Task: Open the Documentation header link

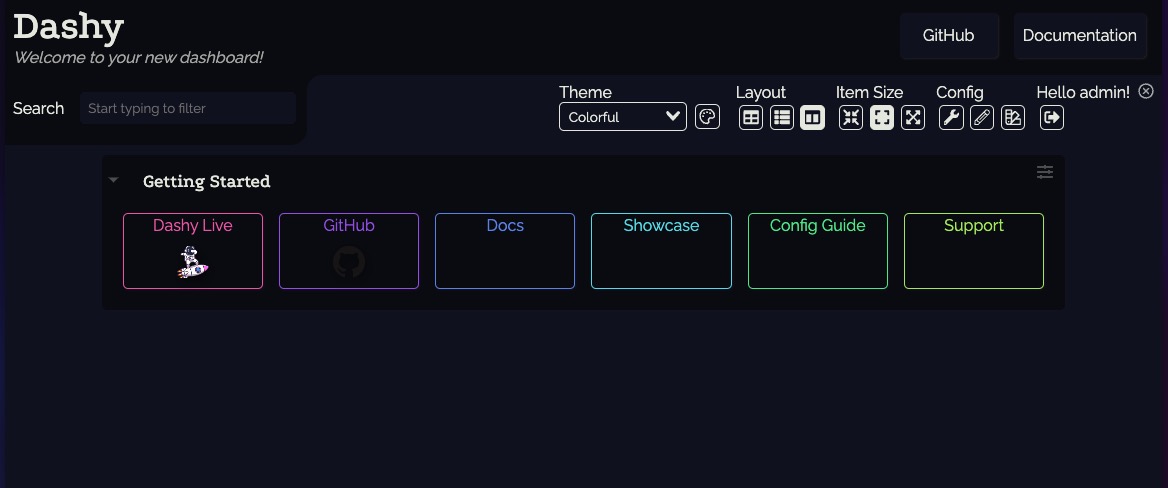Action: (x=1079, y=36)
